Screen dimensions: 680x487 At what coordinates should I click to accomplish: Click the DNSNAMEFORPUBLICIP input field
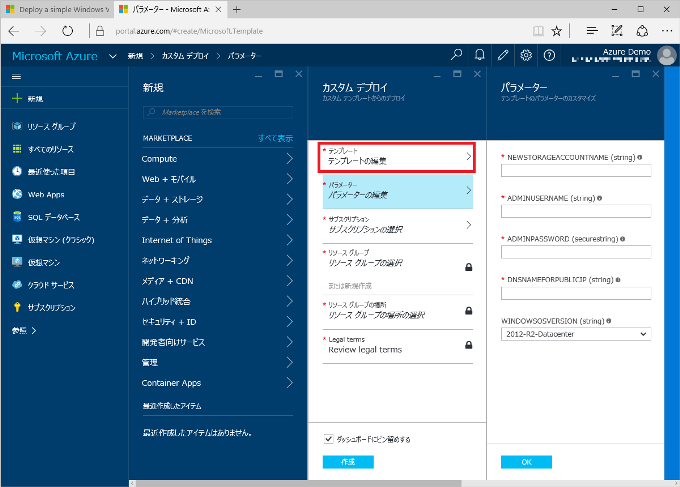point(576,293)
